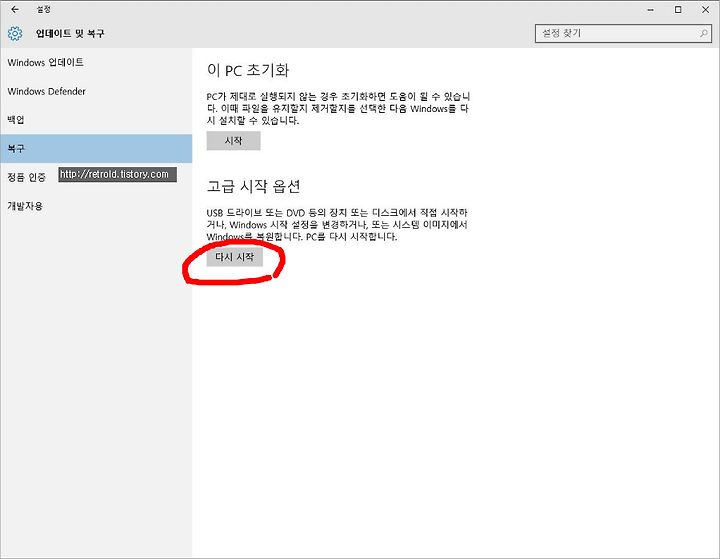Select the 복구 sidebar item
720x559 pixels.
(96, 148)
